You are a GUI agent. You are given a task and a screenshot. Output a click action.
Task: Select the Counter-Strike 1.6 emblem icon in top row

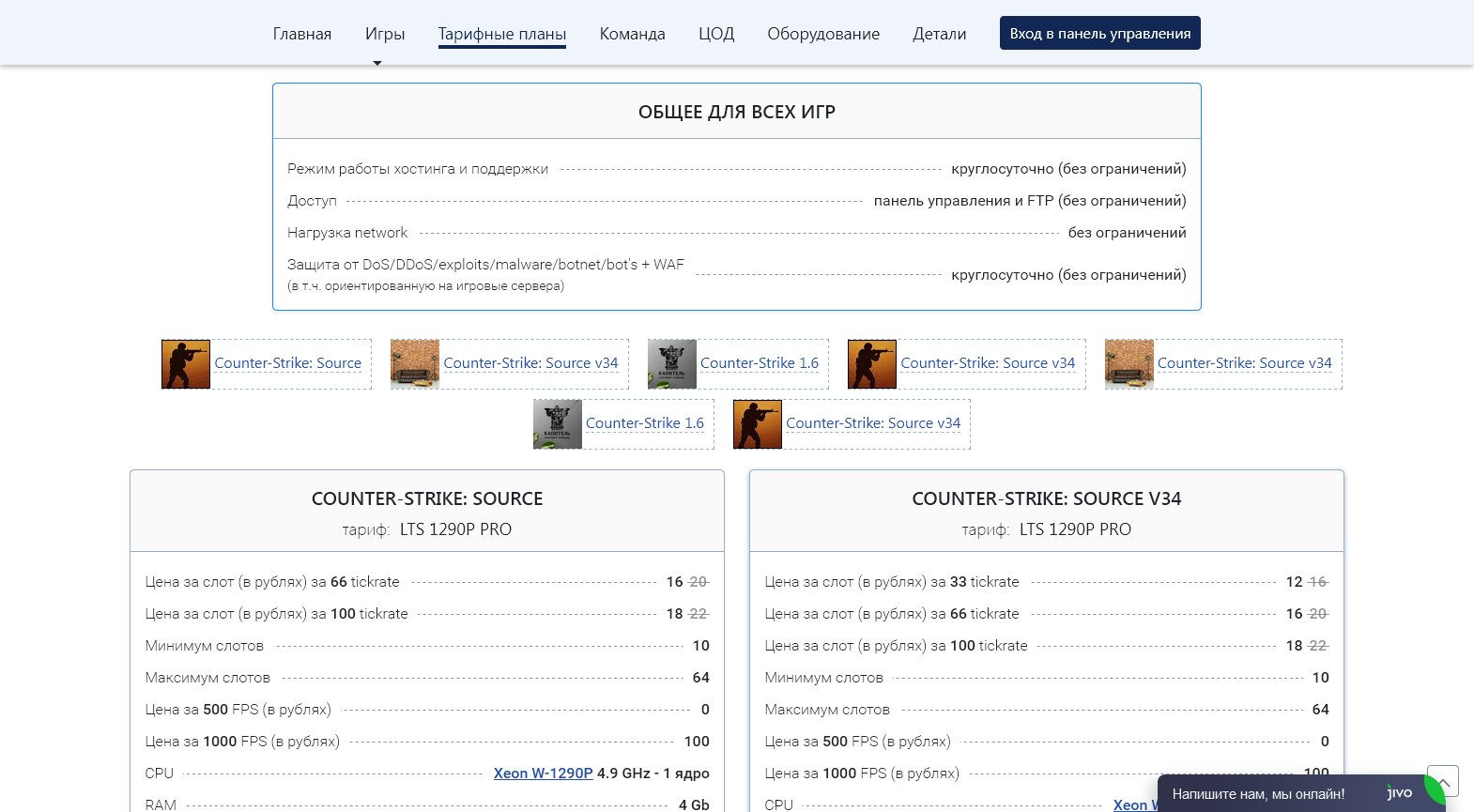(x=672, y=364)
